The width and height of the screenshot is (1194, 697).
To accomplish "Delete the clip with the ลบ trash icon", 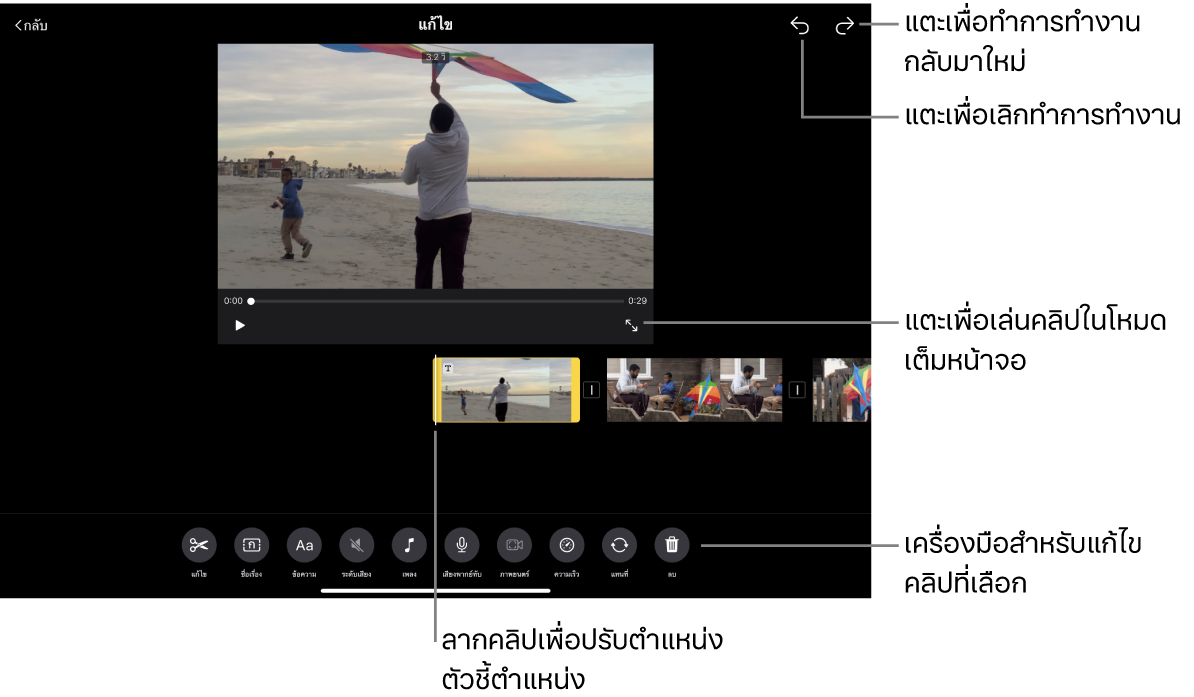I will tap(672, 545).
